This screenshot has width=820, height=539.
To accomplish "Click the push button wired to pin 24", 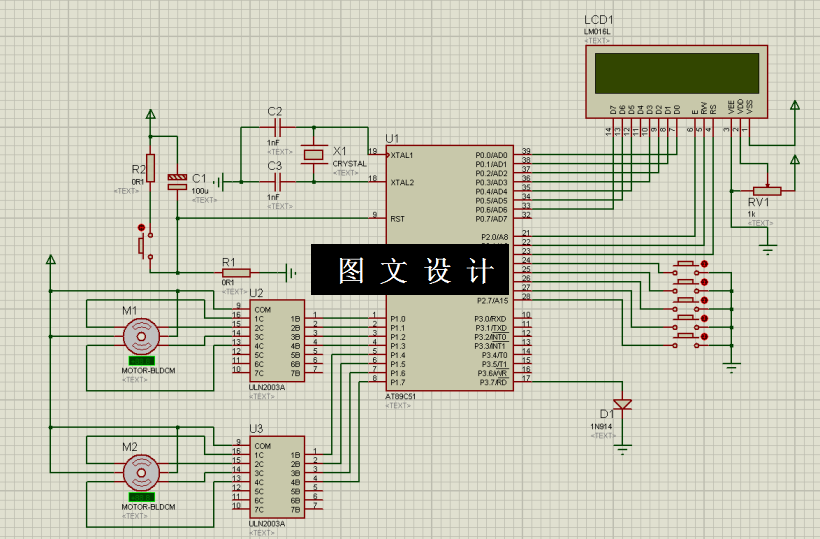I will [x=688, y=267].
